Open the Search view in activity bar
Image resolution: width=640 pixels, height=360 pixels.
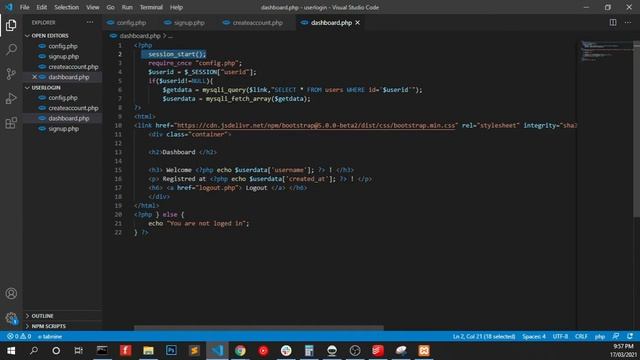tap(11, 49)
